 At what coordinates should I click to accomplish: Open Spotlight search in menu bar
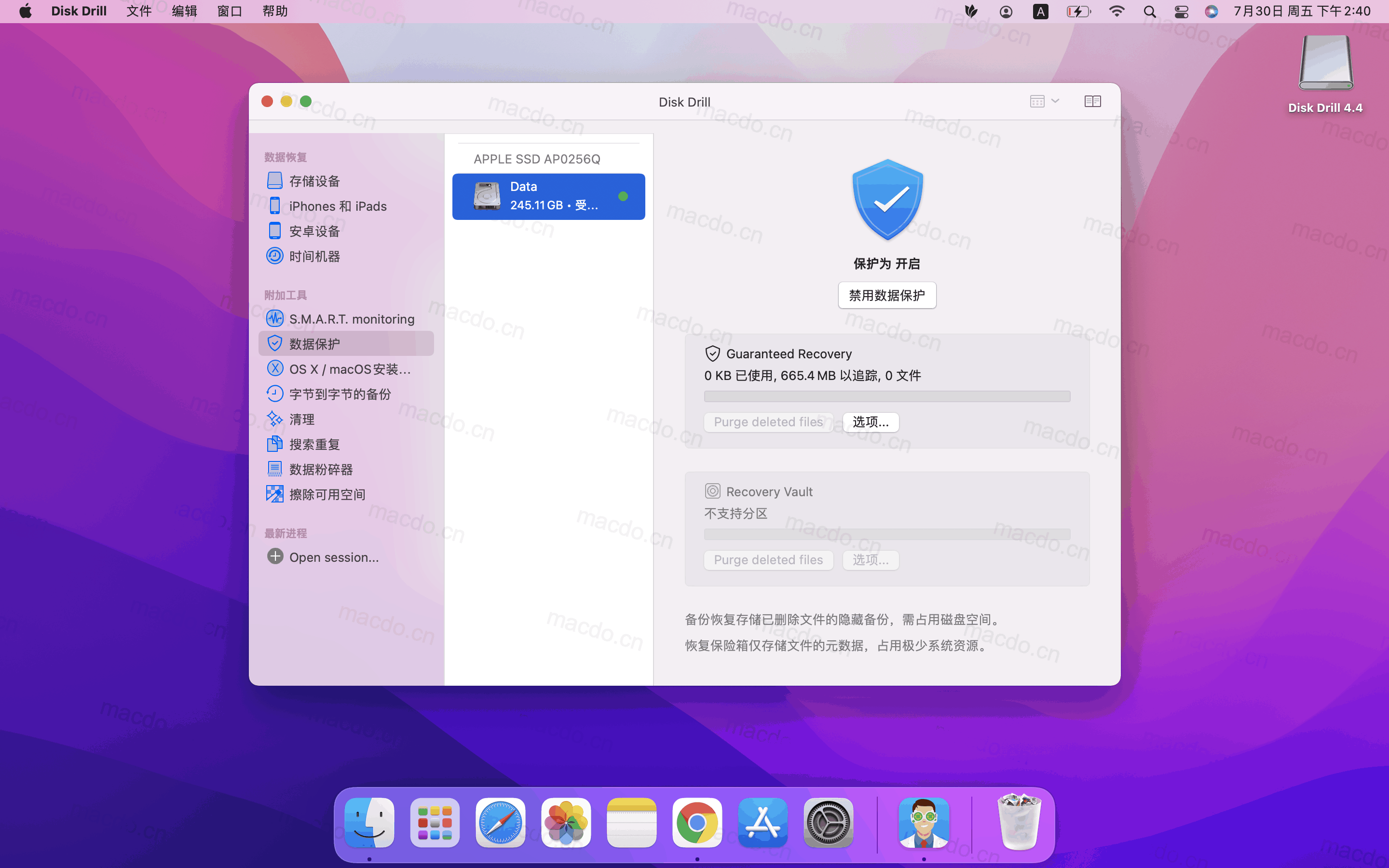pos(1149,12)
